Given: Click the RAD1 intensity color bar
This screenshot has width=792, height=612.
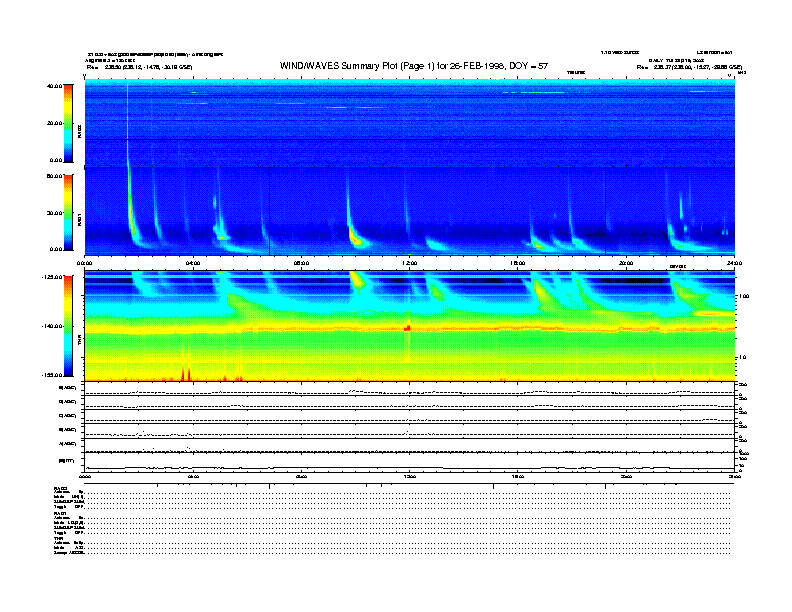Looking at the screenshot, I should (68, 213).
